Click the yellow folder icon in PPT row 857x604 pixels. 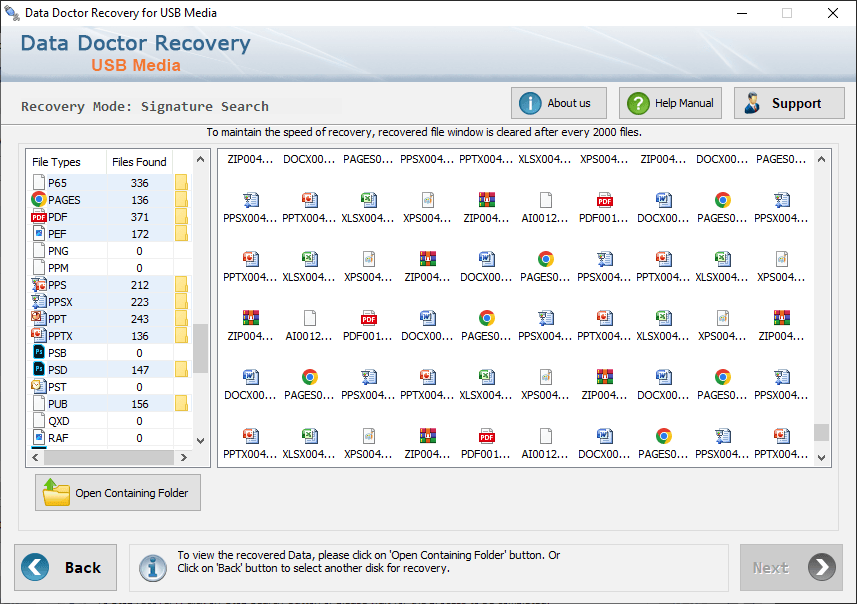point(181,318)
